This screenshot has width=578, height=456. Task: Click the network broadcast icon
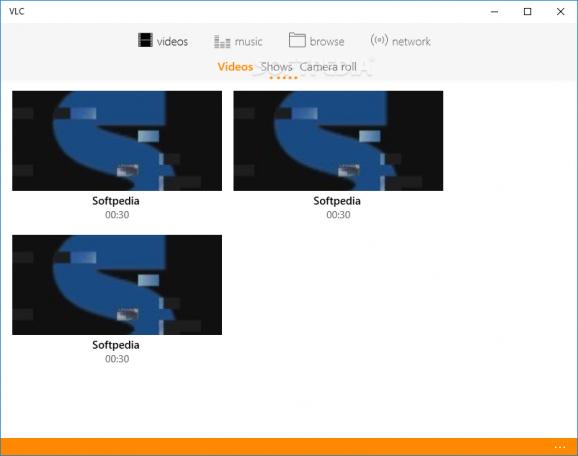click(x=379, y=40)
